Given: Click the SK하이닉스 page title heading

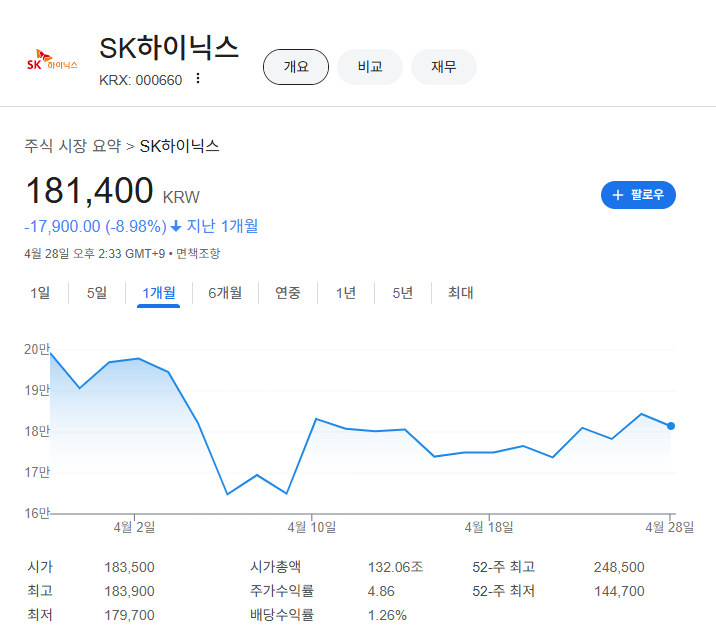Looking at the screenshot, I should pyautogui.click(x=169, y=47).
